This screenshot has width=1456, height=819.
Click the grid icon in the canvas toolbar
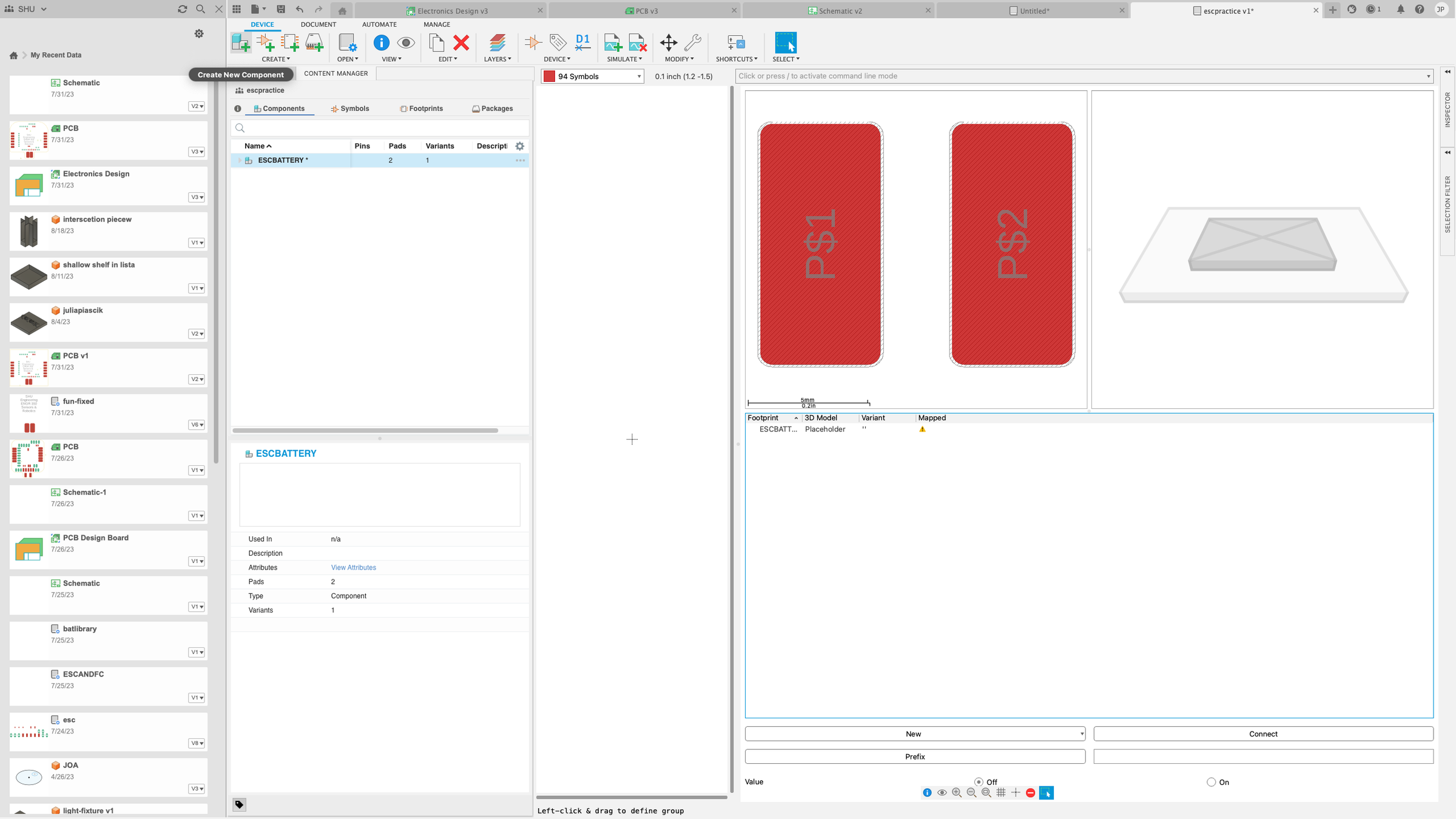tap(1001, 792)
